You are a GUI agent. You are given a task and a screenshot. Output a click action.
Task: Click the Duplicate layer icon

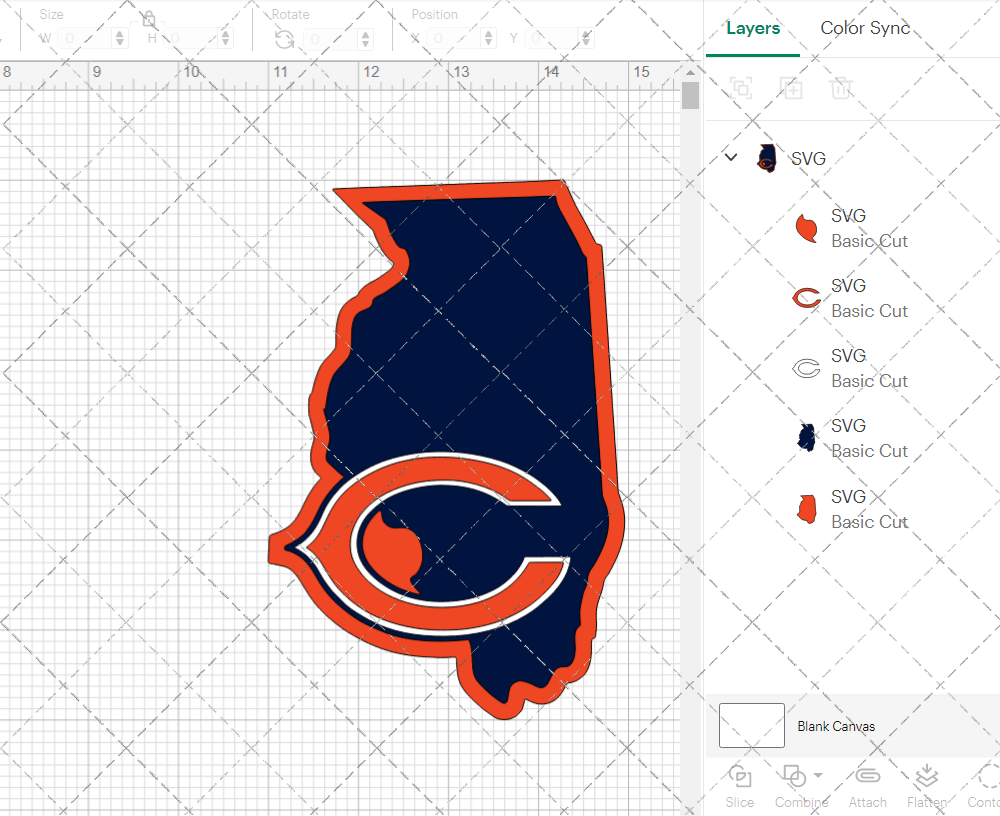click(791, 88)
